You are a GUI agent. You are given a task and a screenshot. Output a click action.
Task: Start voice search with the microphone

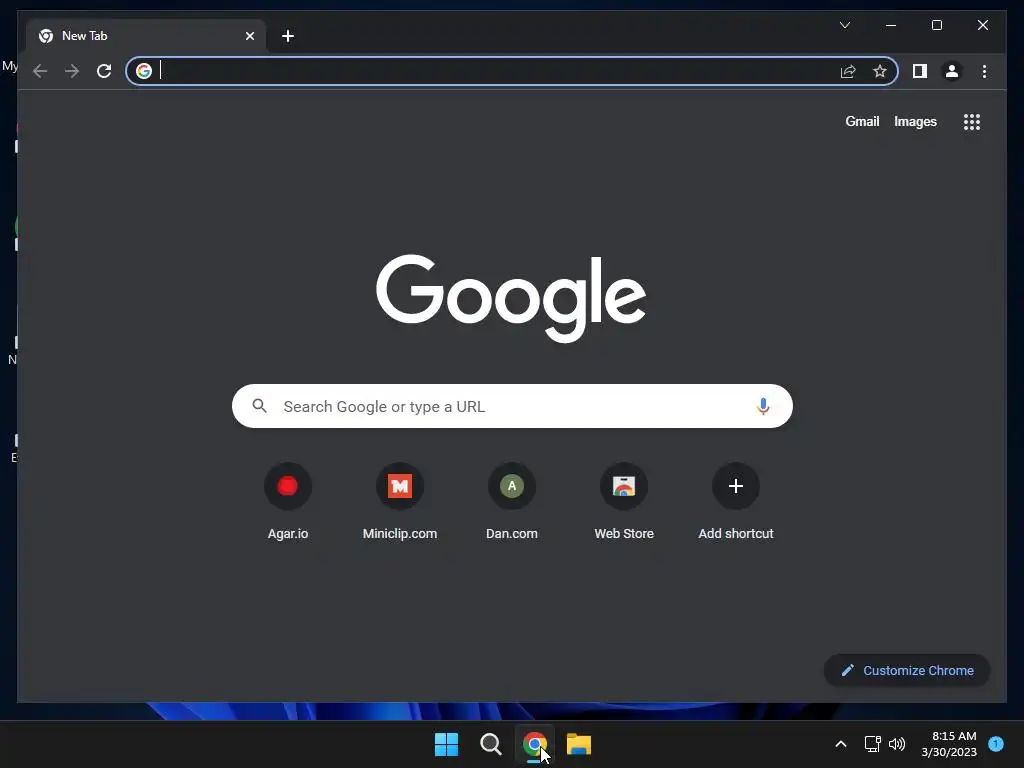coord(763,406)
